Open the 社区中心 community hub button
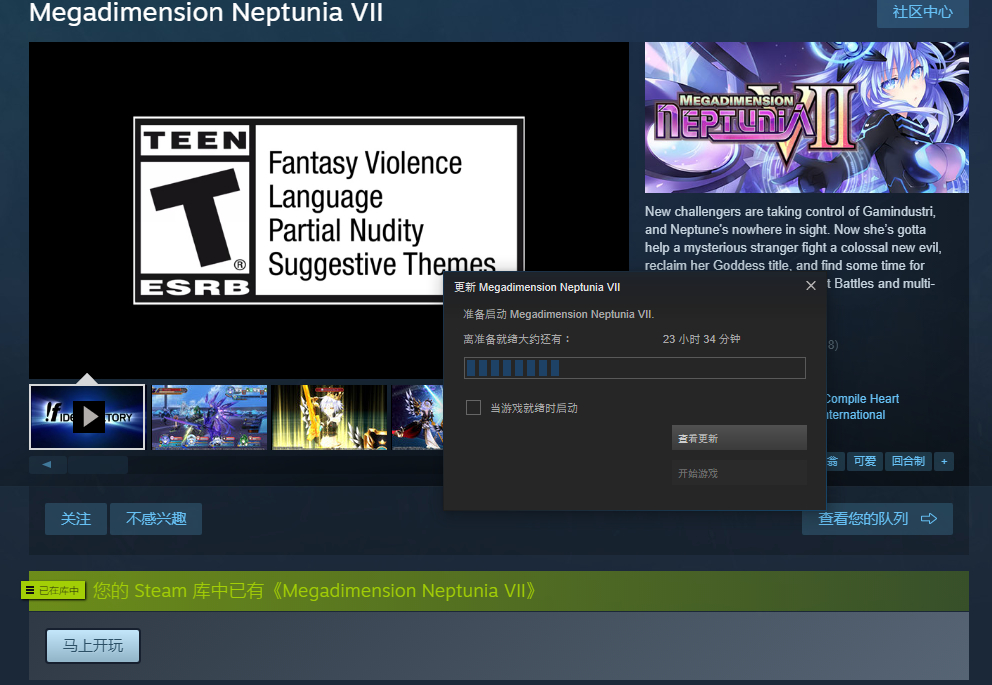 [922, 13]
